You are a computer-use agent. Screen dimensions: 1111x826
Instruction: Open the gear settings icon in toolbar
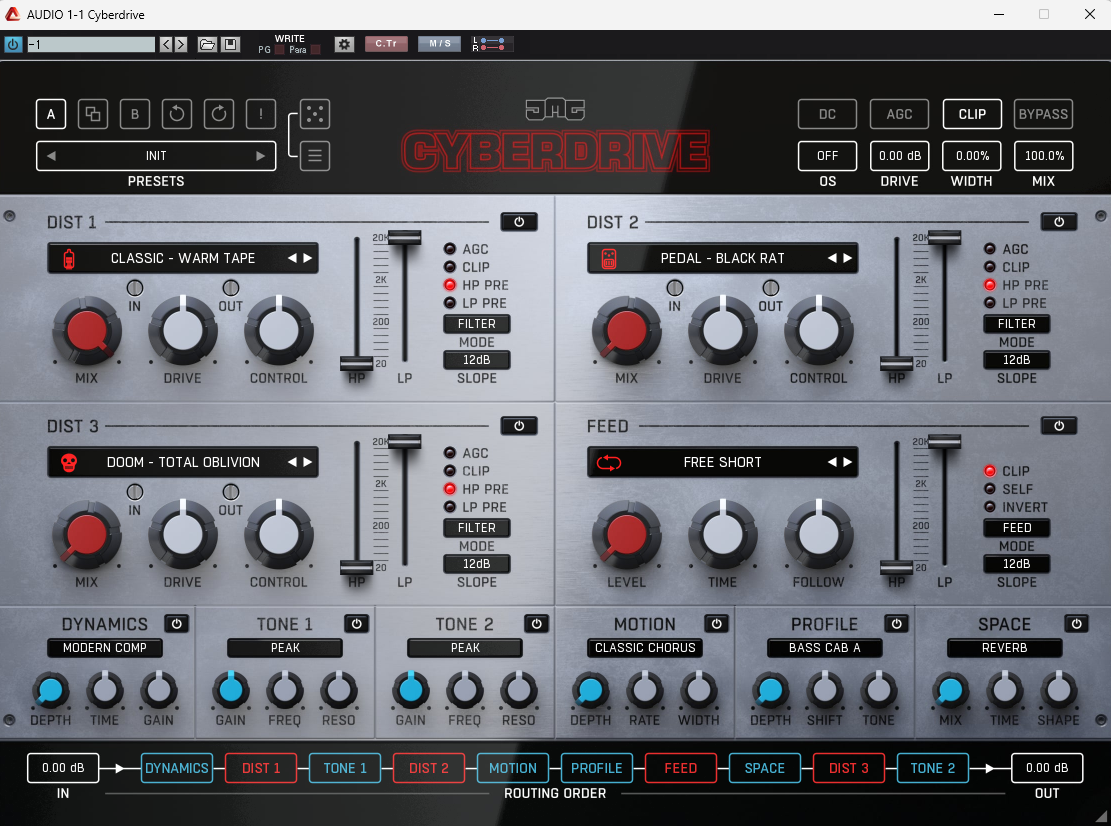coord(344,45)
